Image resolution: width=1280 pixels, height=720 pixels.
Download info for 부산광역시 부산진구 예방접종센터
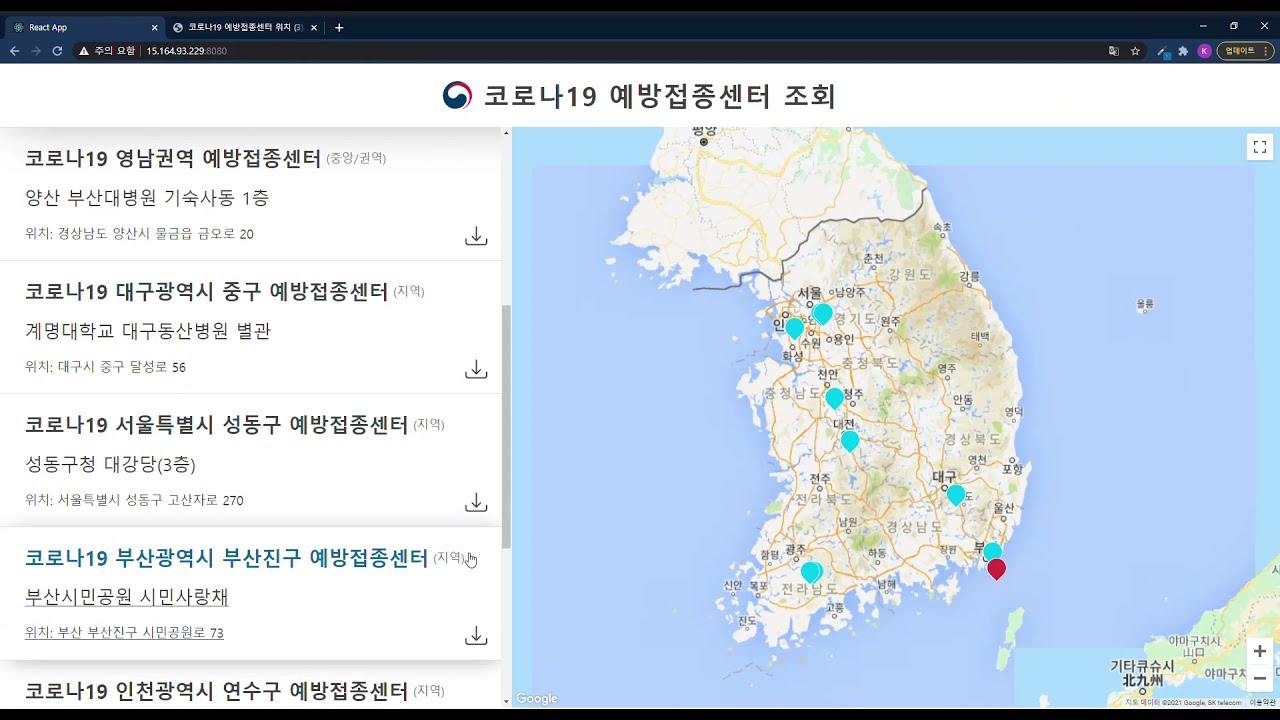tap(476, 635)
